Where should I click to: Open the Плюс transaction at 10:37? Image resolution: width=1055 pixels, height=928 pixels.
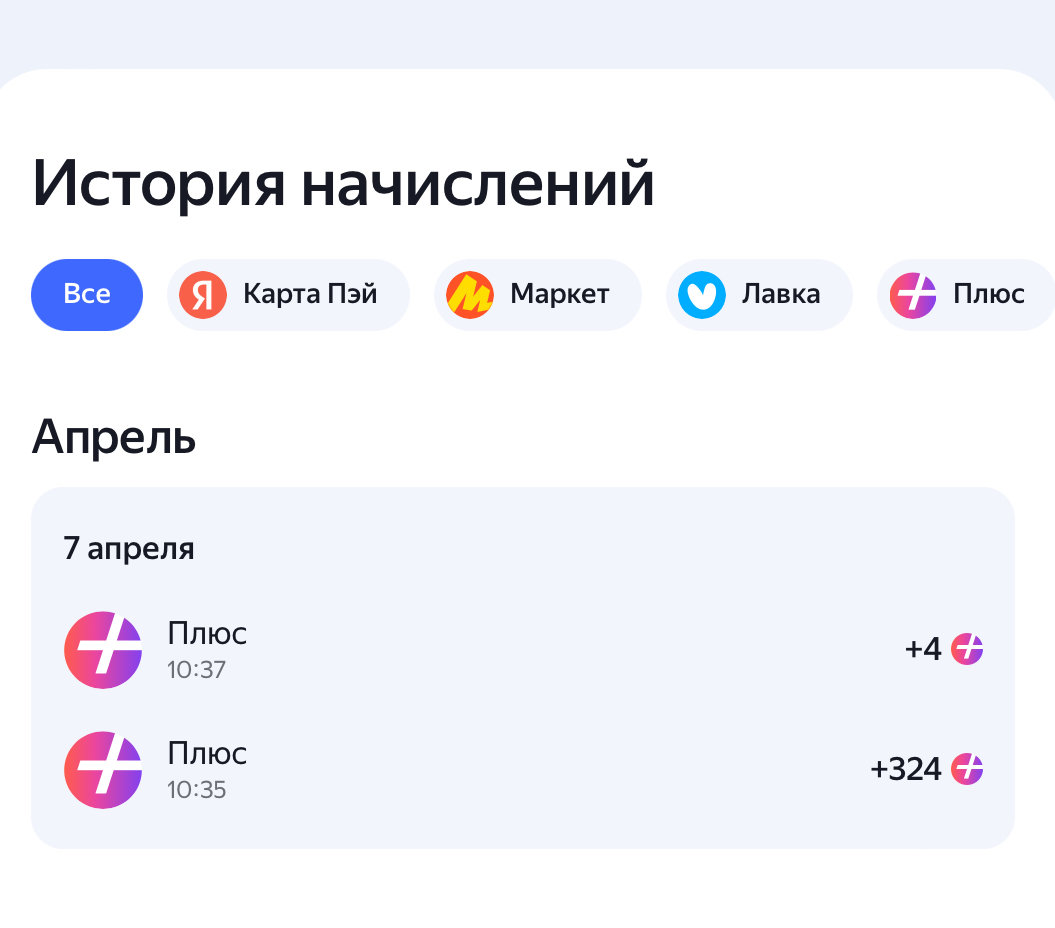[x=523, y=650]
